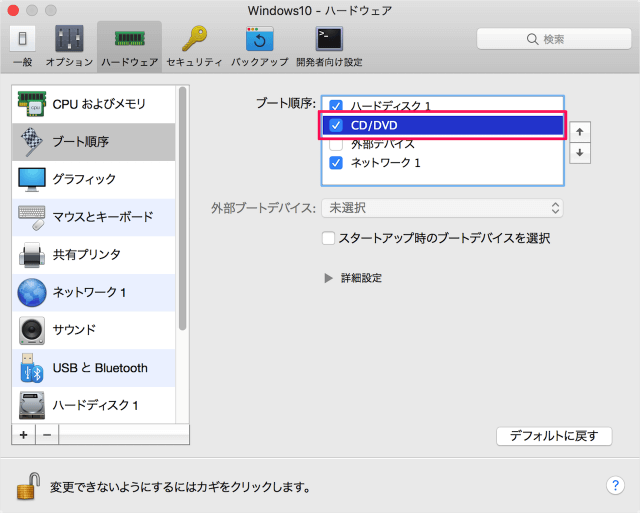This screenshot has width=640, height=513.
Task: Click the lock icon to prevent changes
Action: coord(28,487)
